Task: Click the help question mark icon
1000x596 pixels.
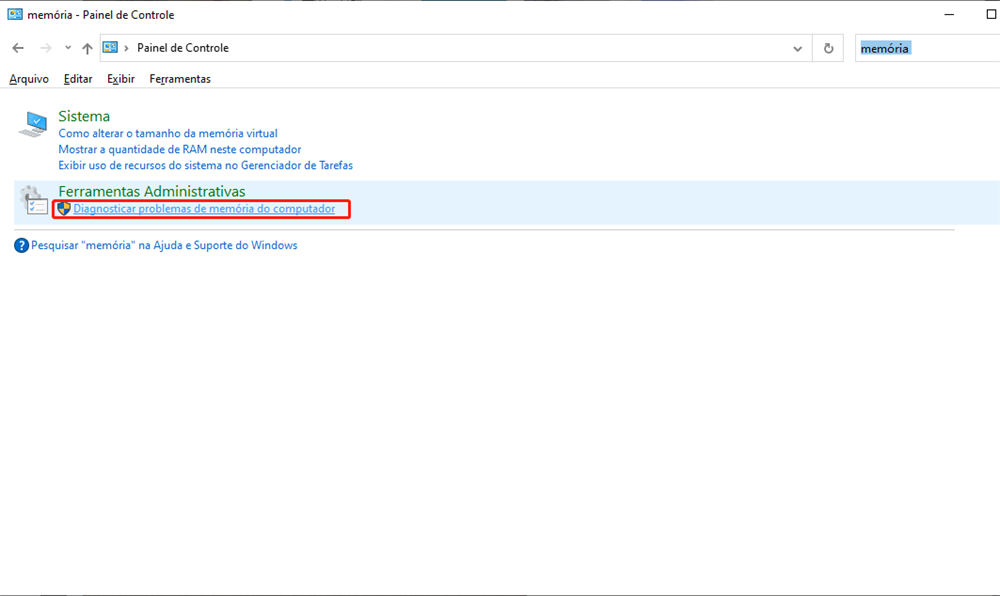Action: point(20,245)
